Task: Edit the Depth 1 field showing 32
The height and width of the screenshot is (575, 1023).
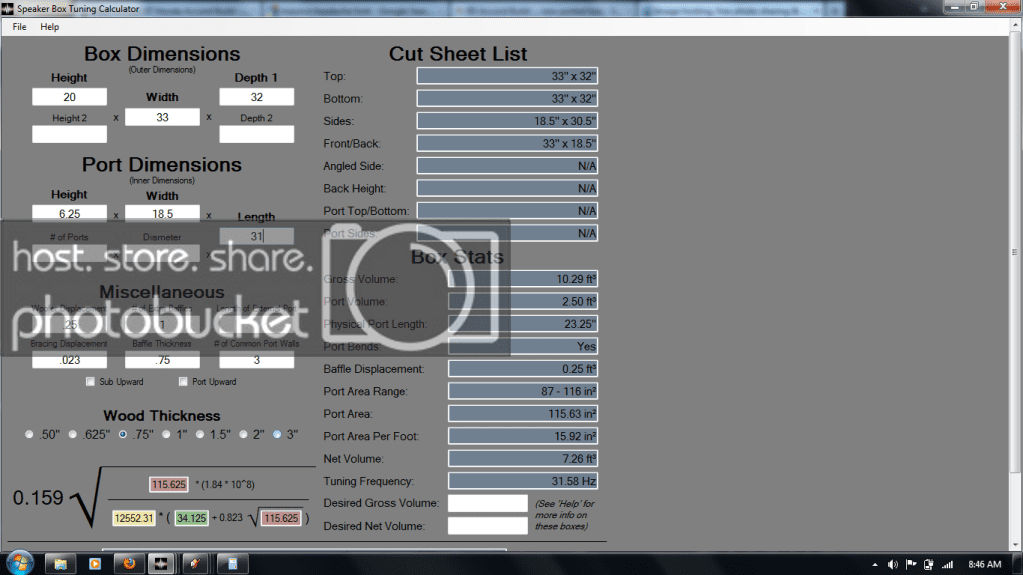Action: coord(256,97)
